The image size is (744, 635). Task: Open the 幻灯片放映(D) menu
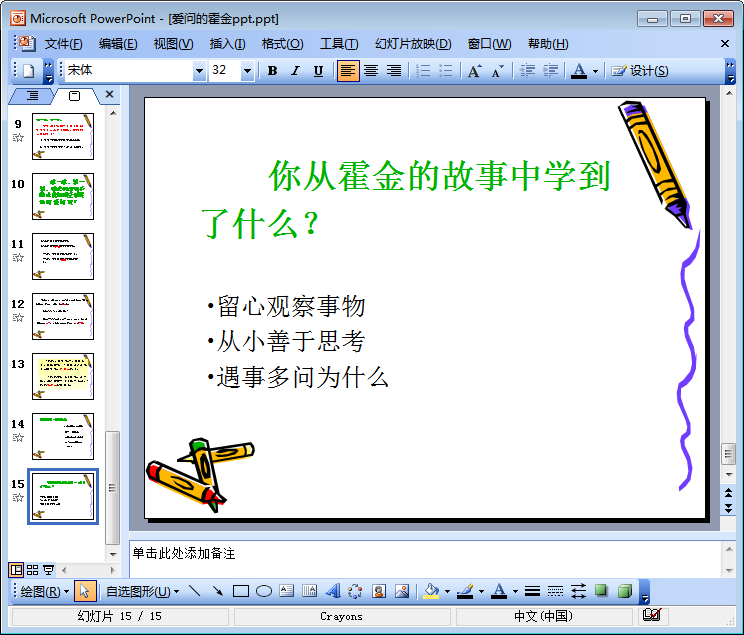[x=413, y=44]
